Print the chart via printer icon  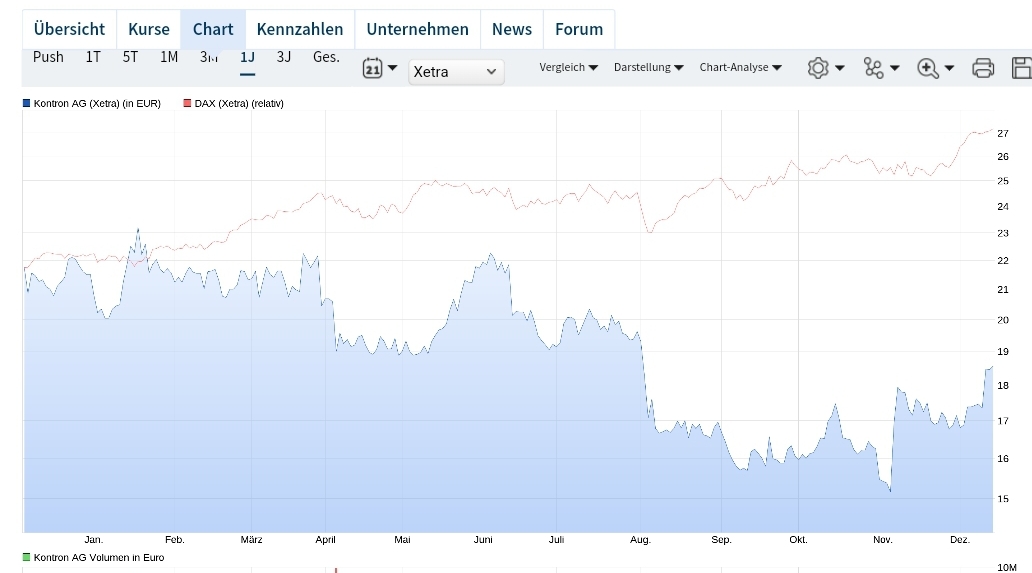click(x=983, y=68)
